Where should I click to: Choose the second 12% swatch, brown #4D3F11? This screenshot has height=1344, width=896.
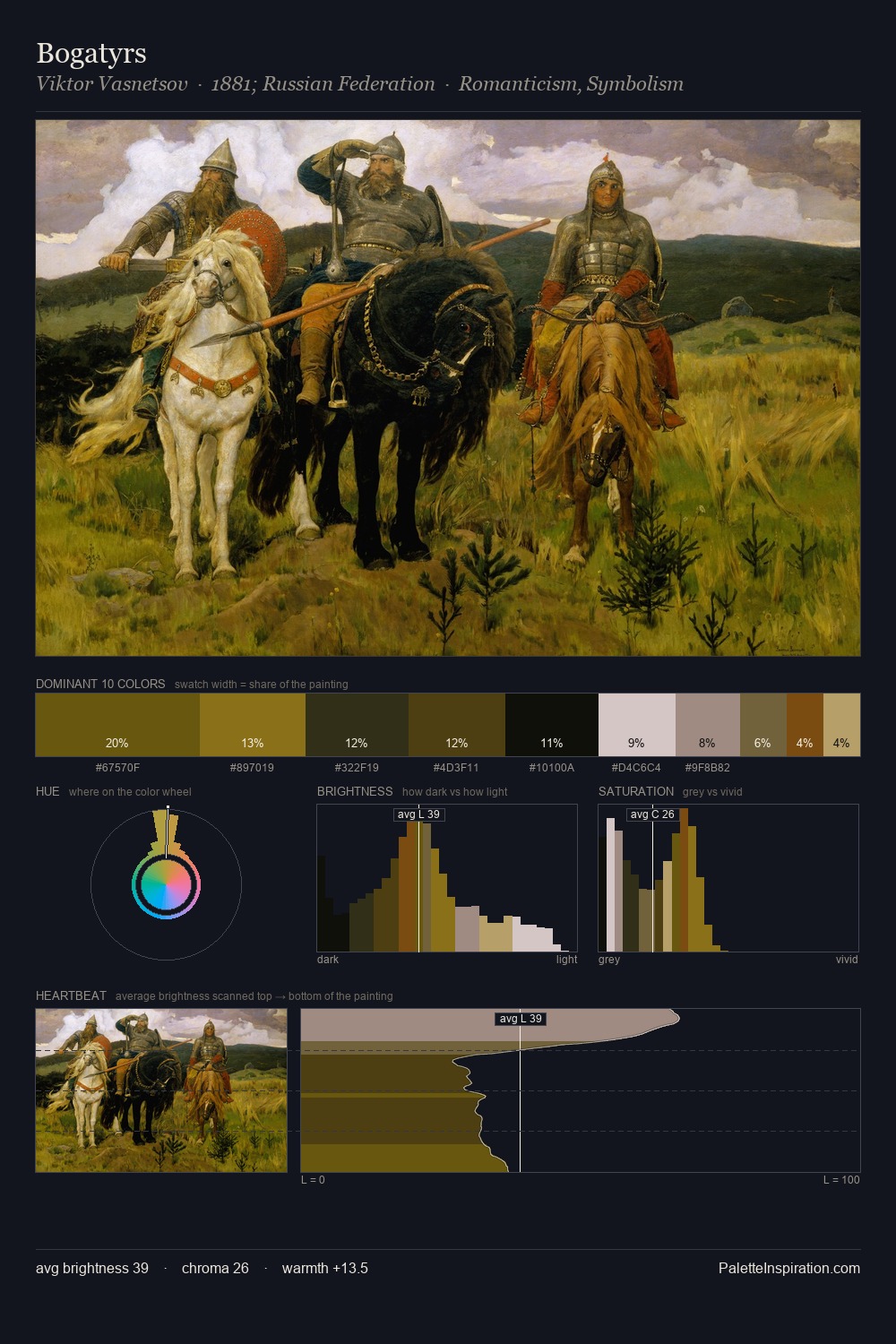coord(457,725)
